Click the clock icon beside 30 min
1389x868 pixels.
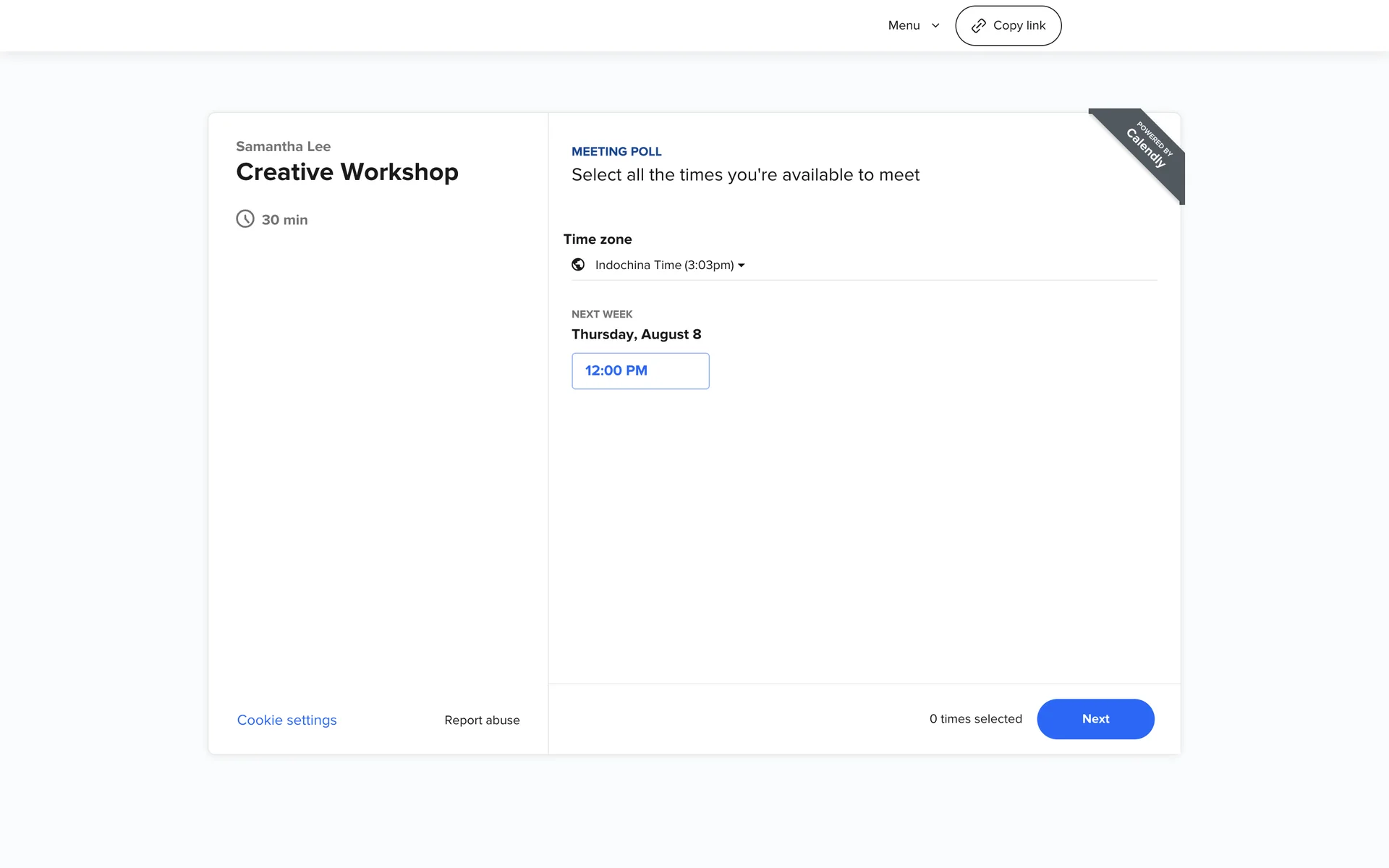click(245, 218)
